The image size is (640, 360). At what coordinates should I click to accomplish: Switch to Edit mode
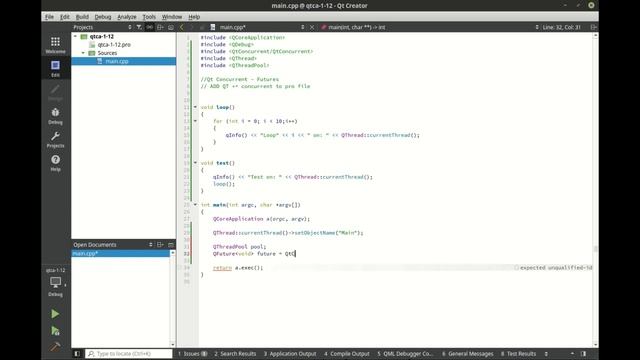coord(56,68)
